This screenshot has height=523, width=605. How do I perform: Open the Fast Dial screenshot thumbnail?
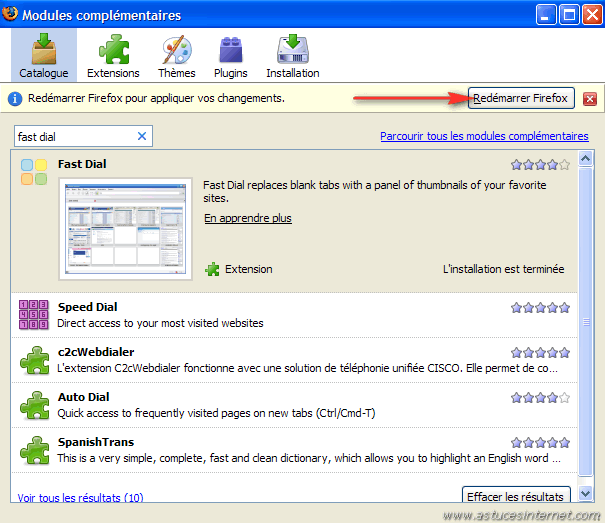pyautogui.click(x=125, y=229)
